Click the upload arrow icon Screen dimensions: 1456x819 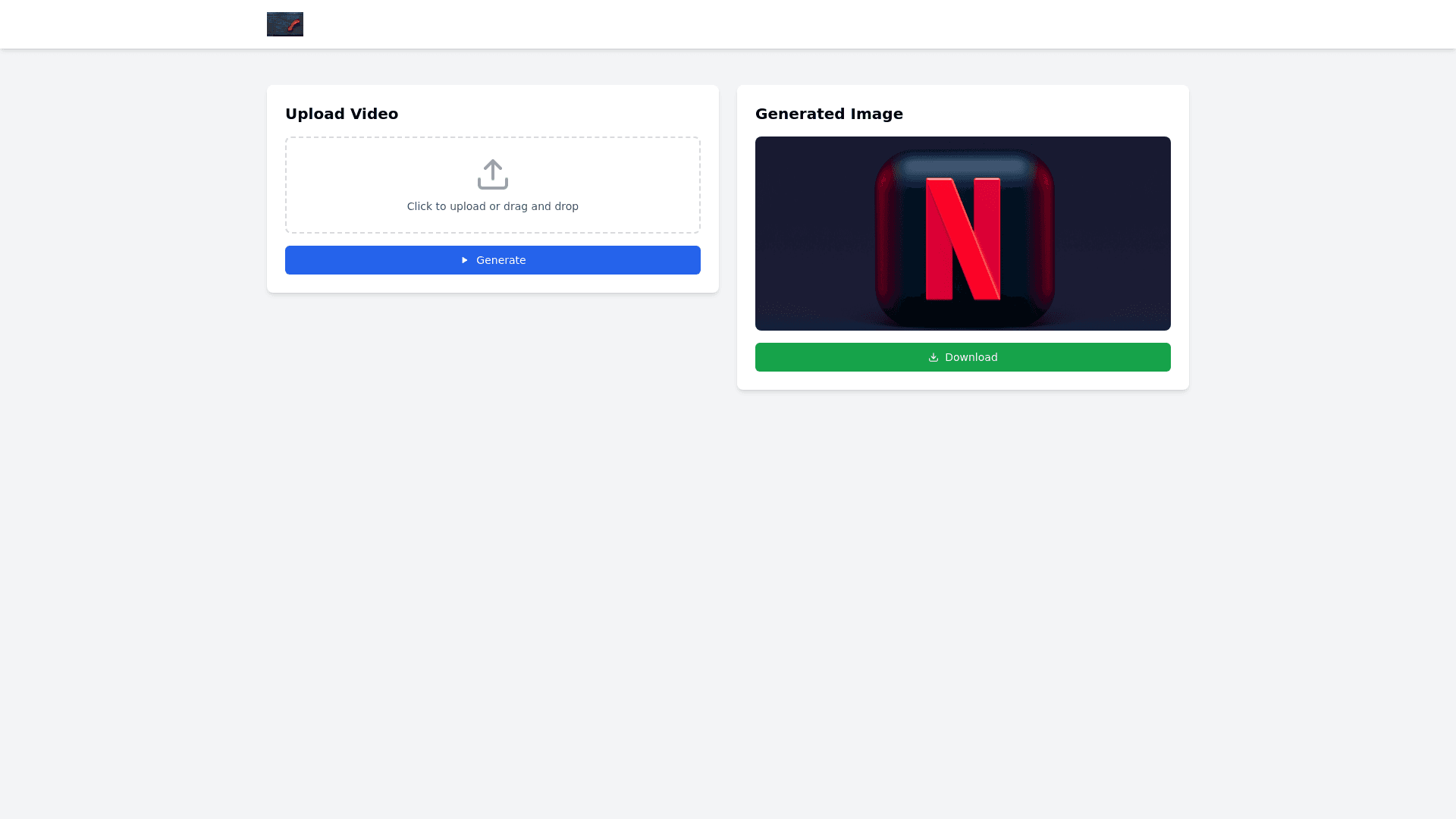click(x=493, y=174)
